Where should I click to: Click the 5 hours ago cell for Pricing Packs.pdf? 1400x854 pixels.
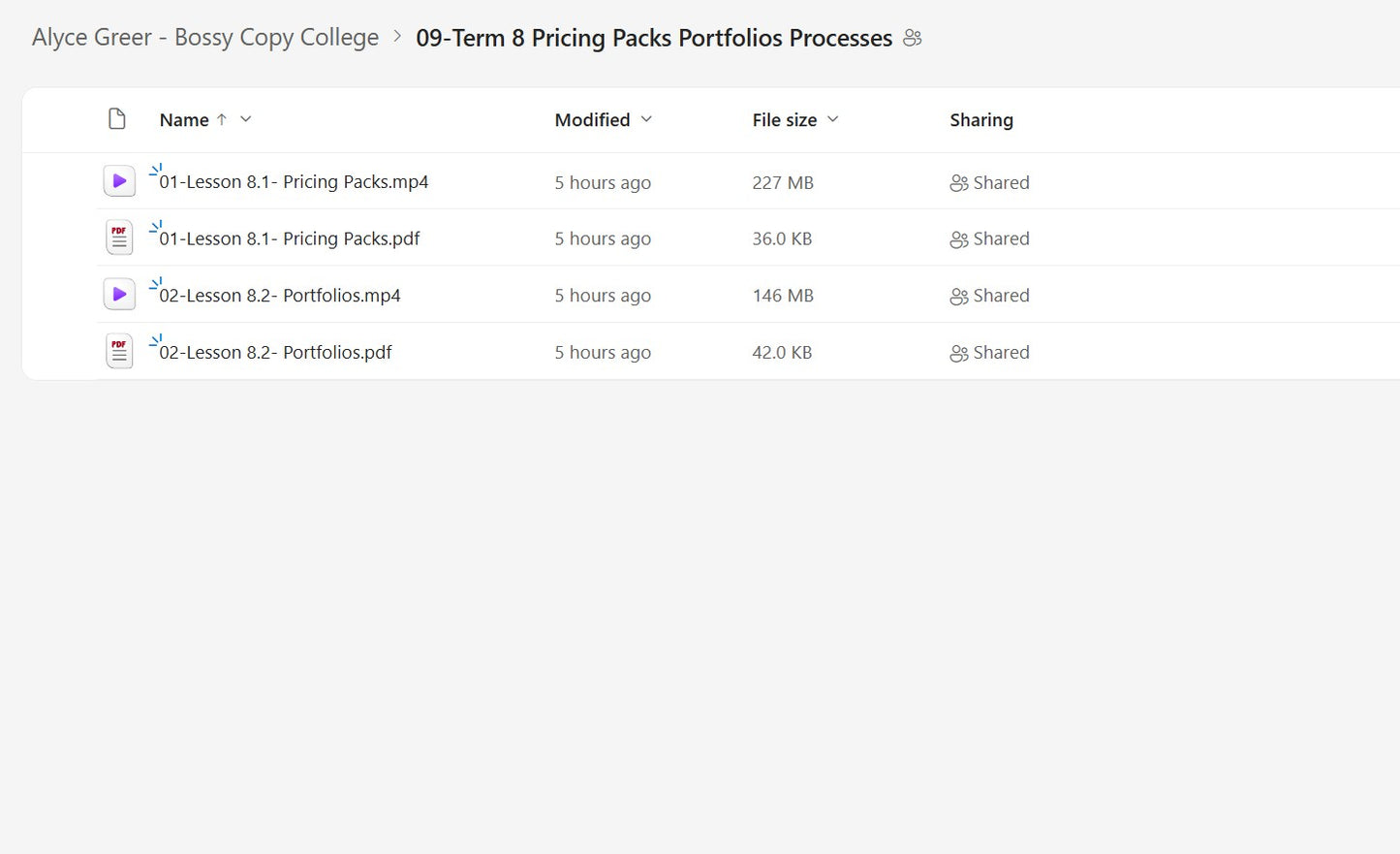(603, 238)
